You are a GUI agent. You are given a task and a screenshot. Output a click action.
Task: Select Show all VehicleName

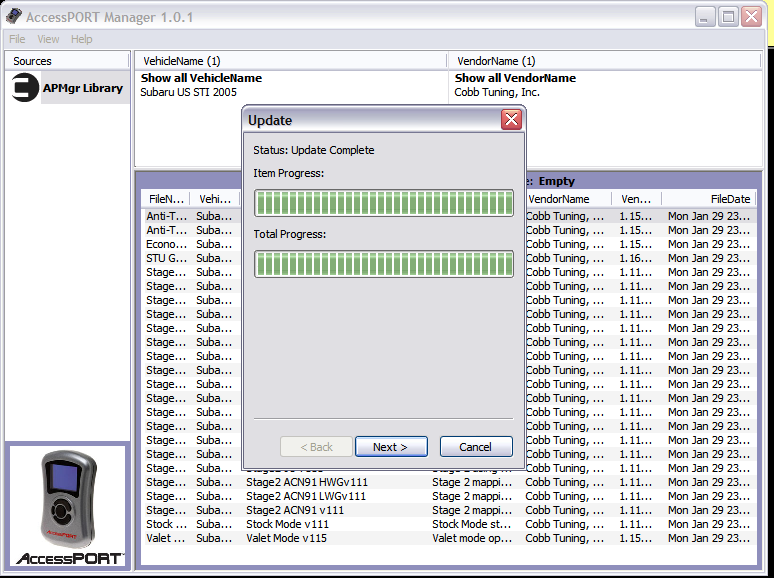pos(201,78)
